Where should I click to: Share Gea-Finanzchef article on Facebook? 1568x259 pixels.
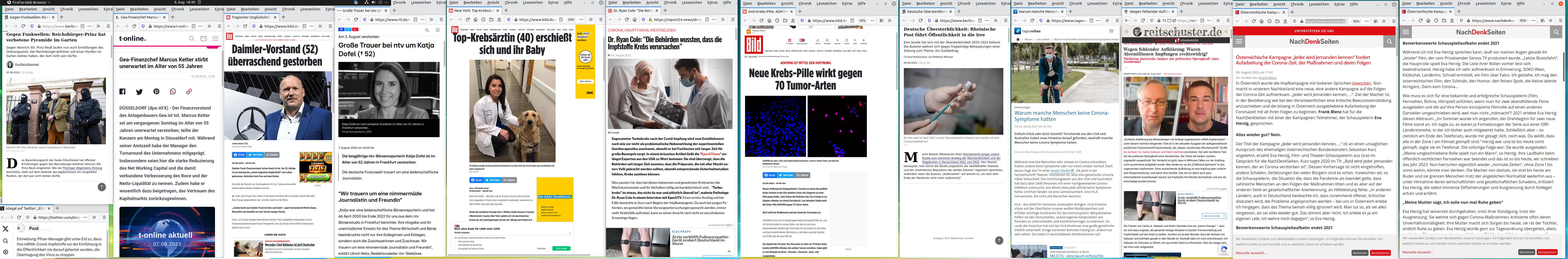pos(122,92)
